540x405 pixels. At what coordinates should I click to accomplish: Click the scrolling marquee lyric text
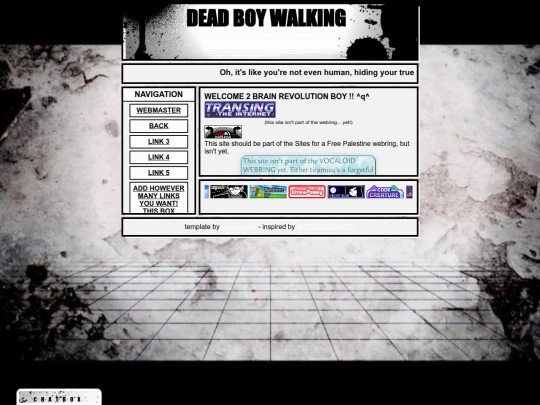tap(316, 73)
